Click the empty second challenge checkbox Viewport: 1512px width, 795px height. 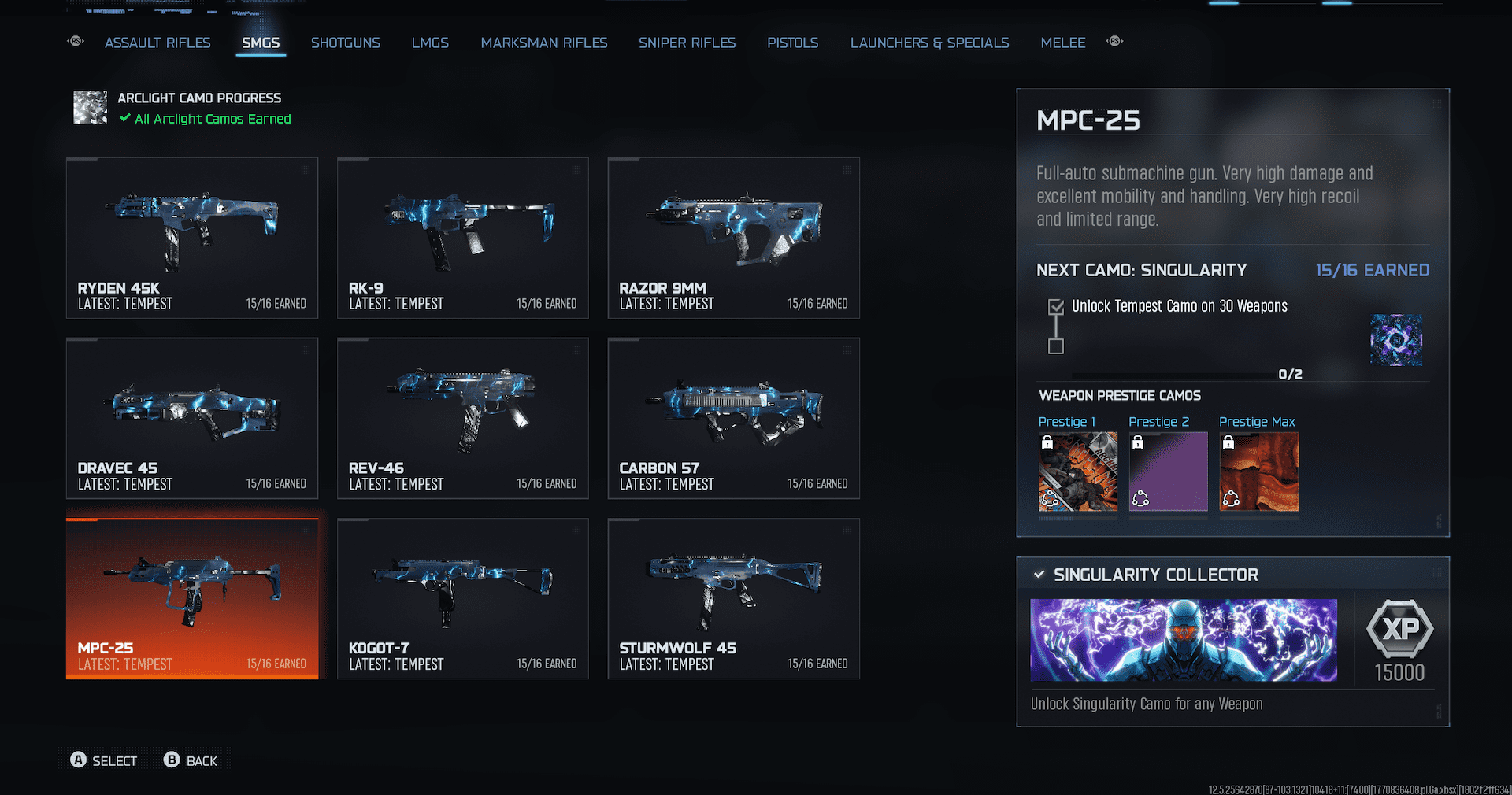1056,346
